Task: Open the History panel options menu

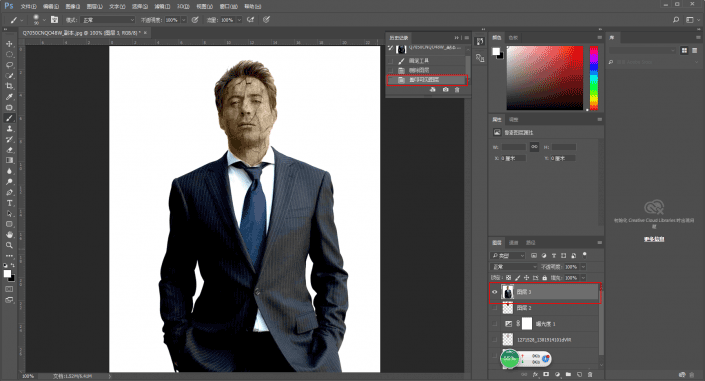Action: (x=467, y=38)
